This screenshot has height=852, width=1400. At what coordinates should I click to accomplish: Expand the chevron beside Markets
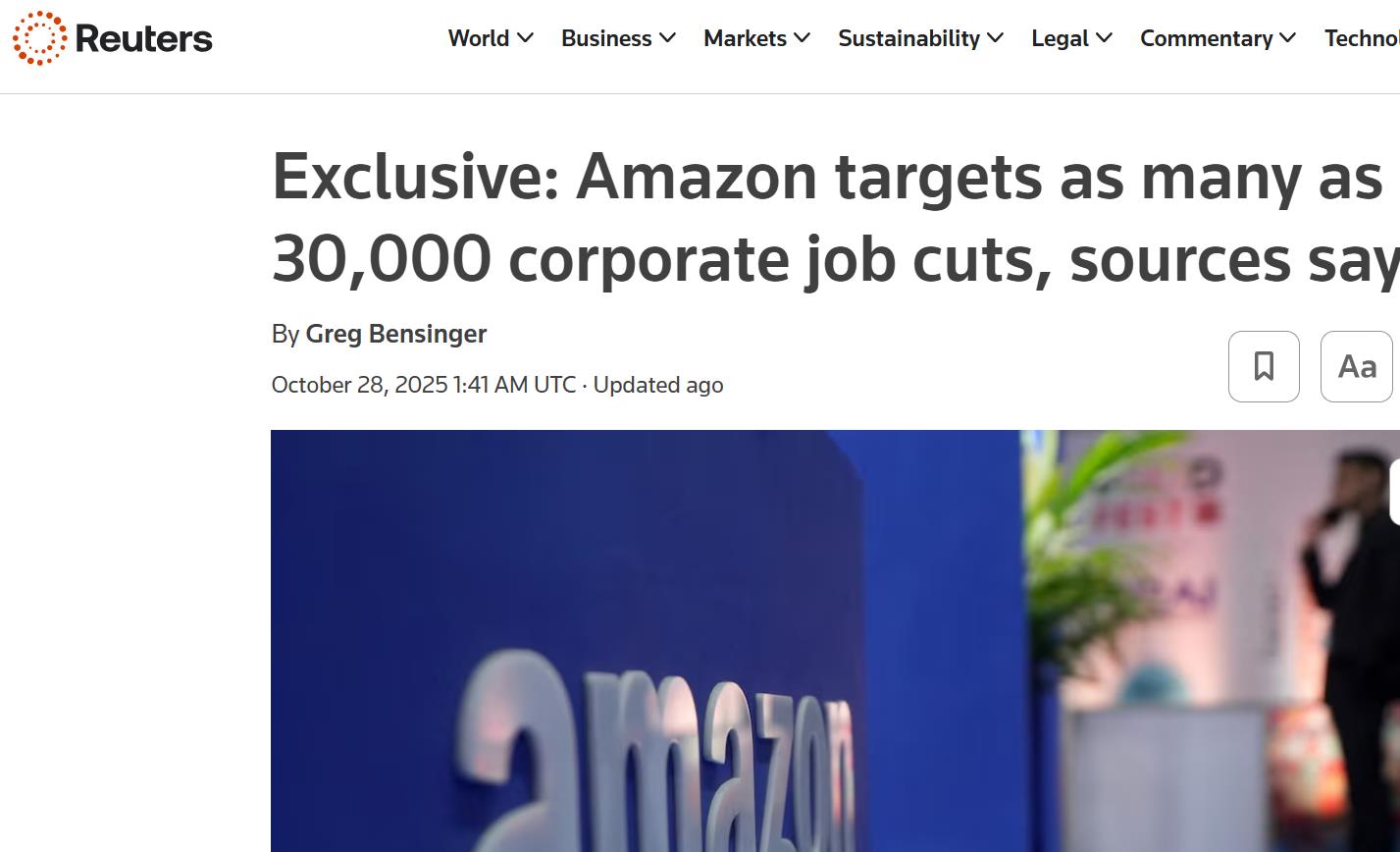click(x=803, y=38)
